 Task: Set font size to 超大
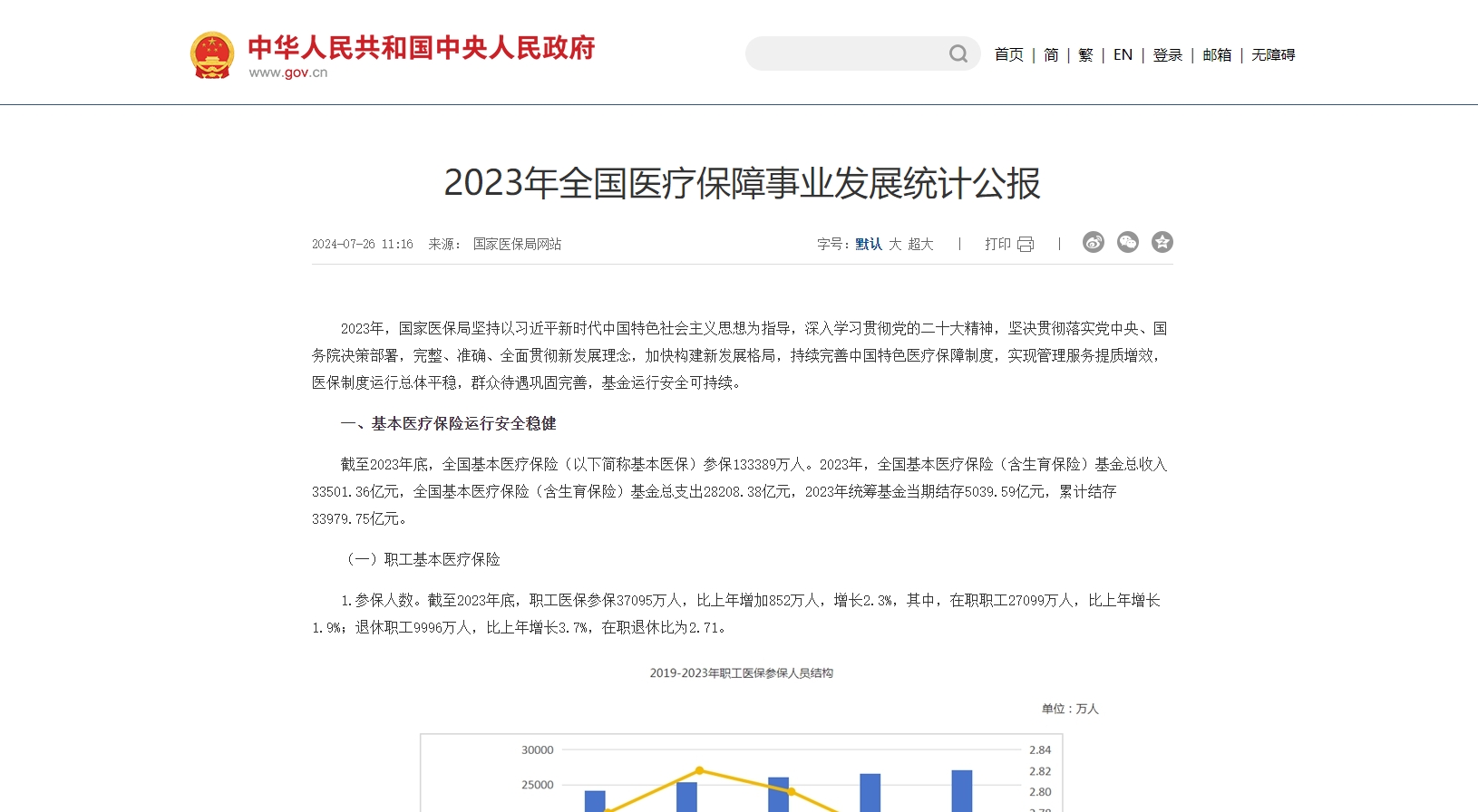pyautogui.click(x=920, y=244)
